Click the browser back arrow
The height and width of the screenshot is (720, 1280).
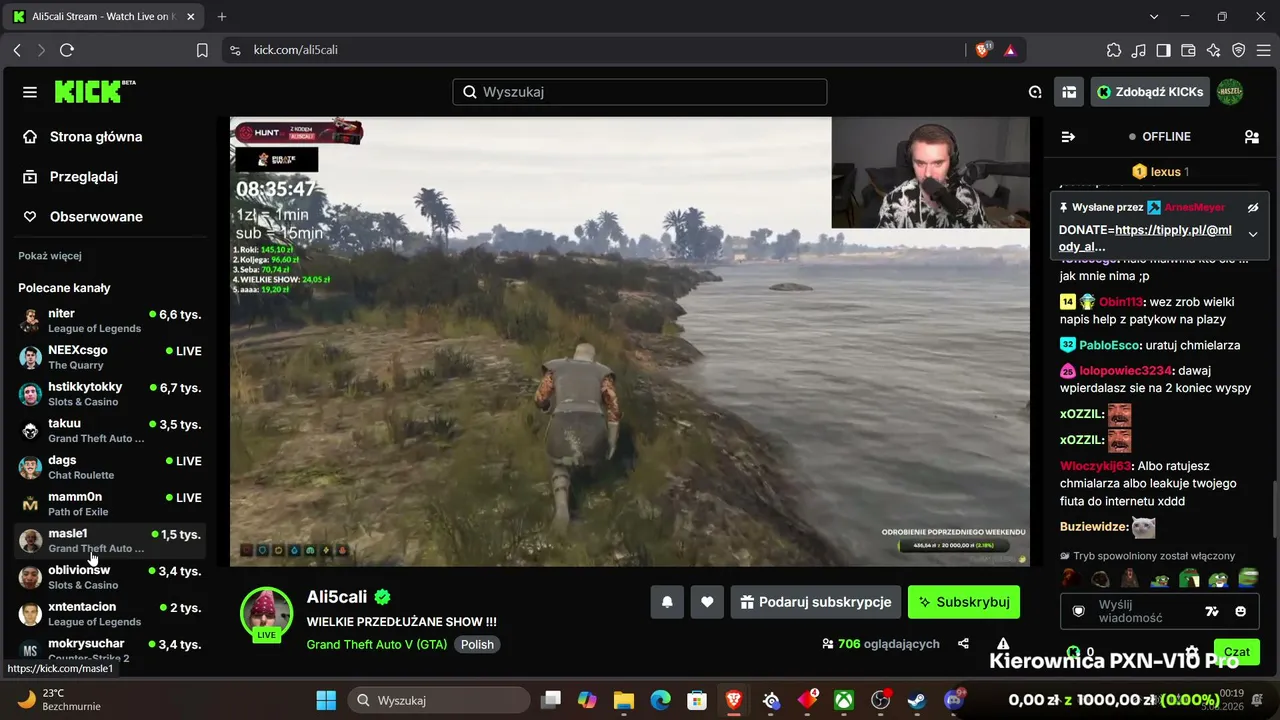point(18,50)
